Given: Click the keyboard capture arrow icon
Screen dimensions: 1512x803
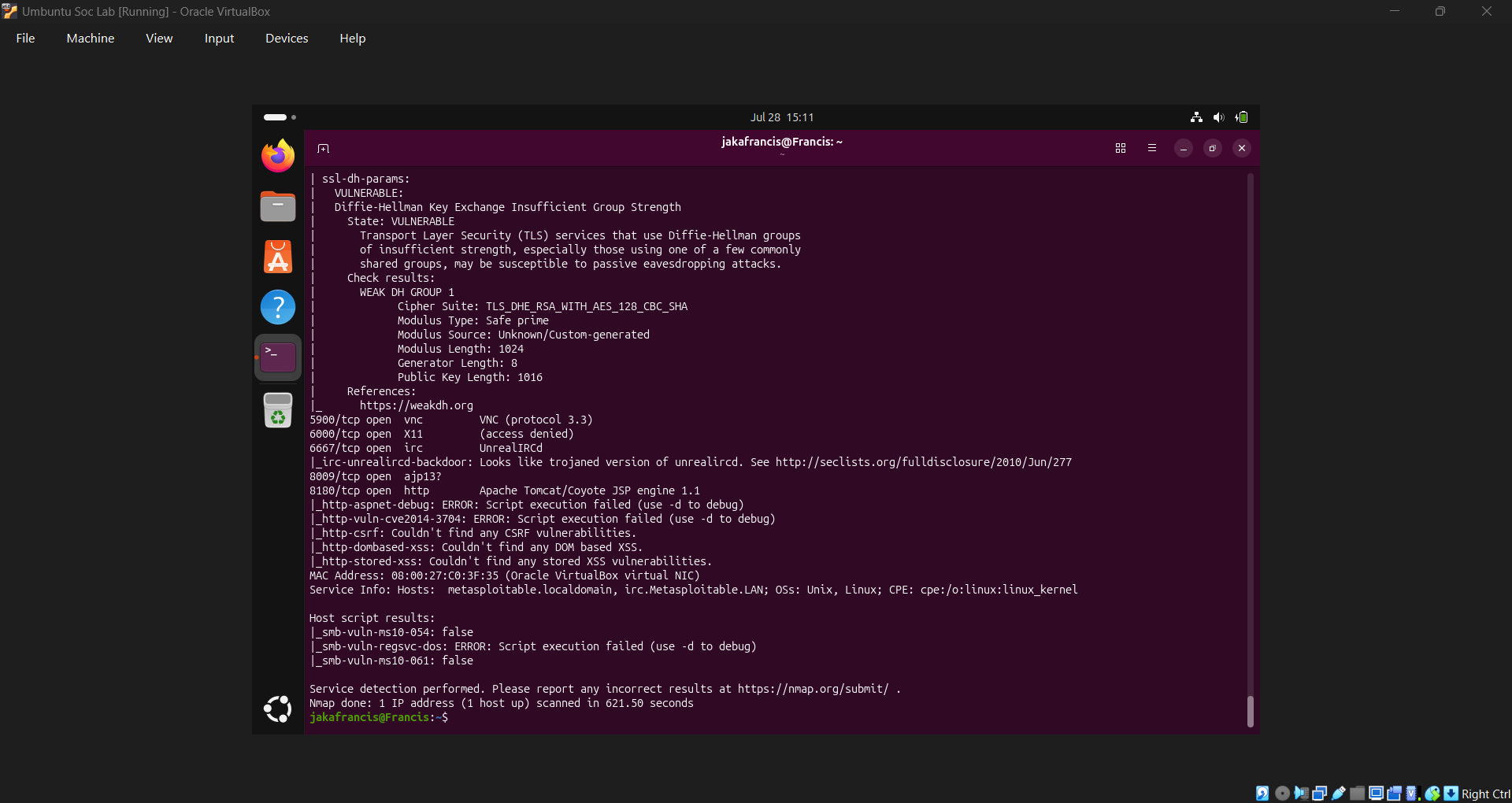Looking at the screenshot, I should point(1451,794).
